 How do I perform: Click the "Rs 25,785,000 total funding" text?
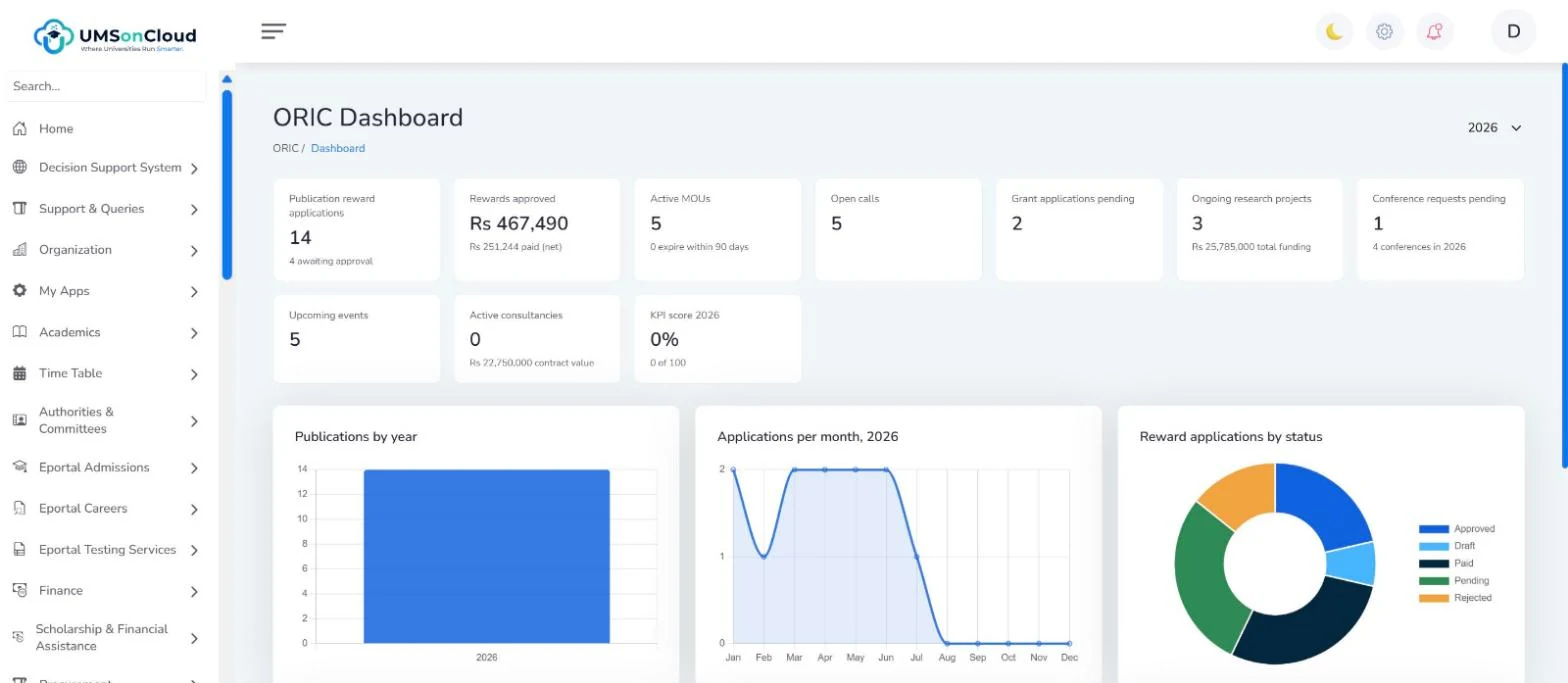tap(1251, 246)
